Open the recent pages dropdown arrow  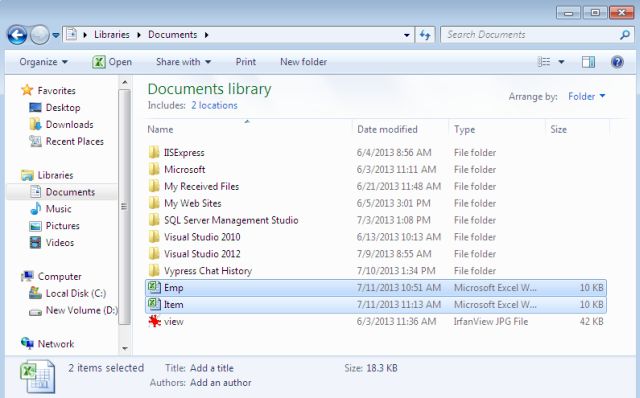(56, 36)
